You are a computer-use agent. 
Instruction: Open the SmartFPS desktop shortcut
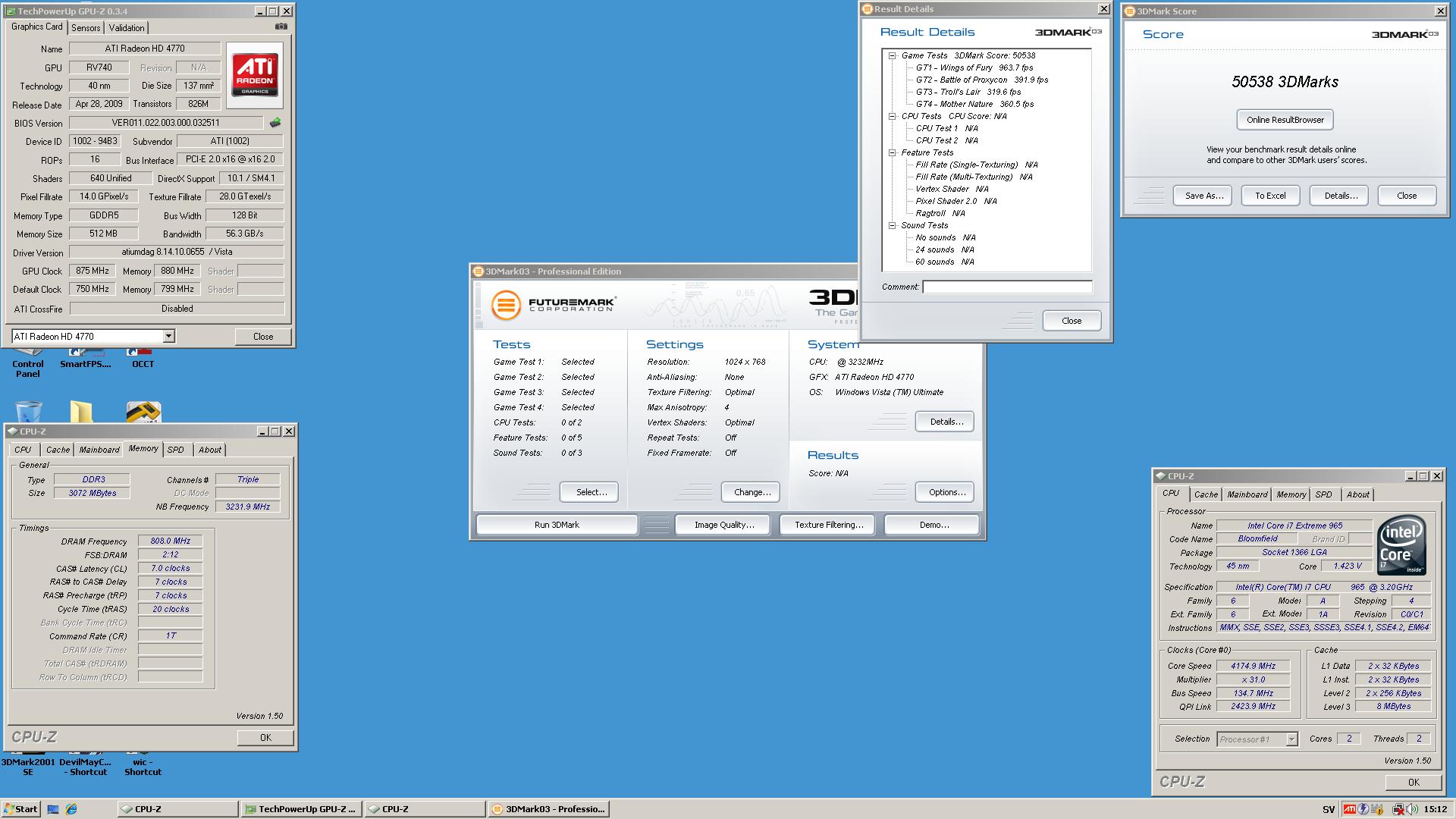pyautogui.click(x=85, y=358)
